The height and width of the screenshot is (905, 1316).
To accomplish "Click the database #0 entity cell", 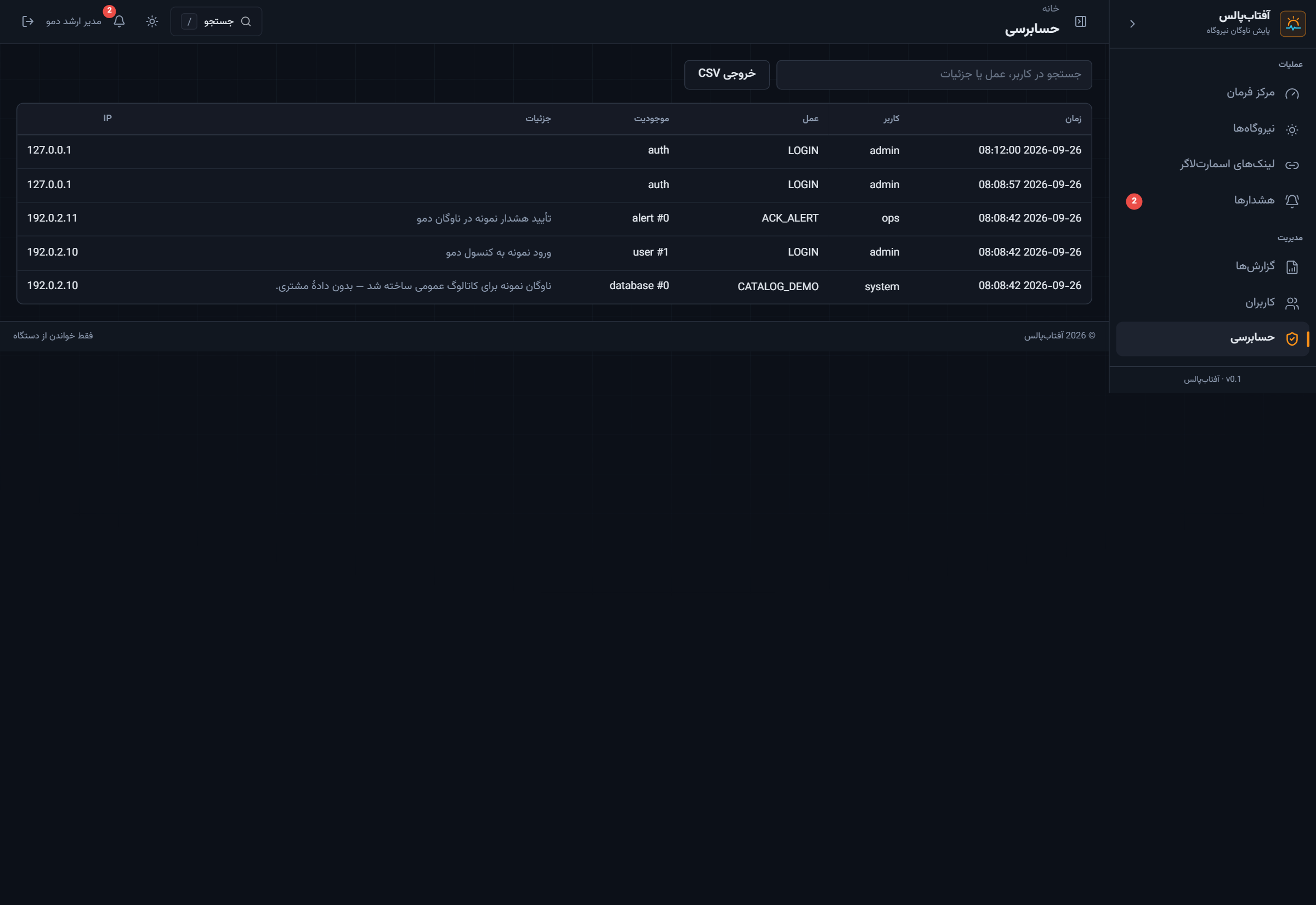I will (x=639, y=286).
